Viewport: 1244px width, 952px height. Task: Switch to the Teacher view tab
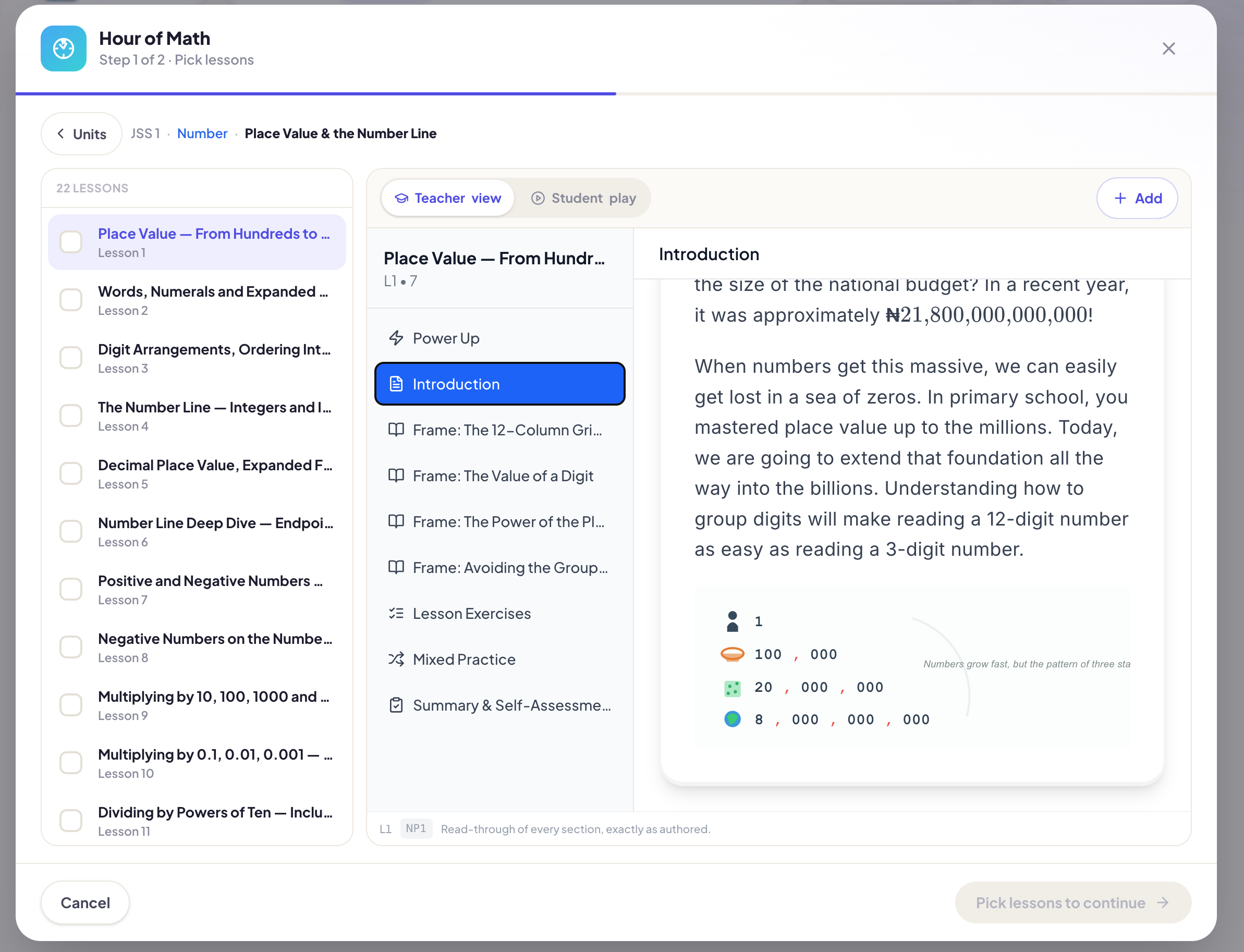click(x=448, y=198)
